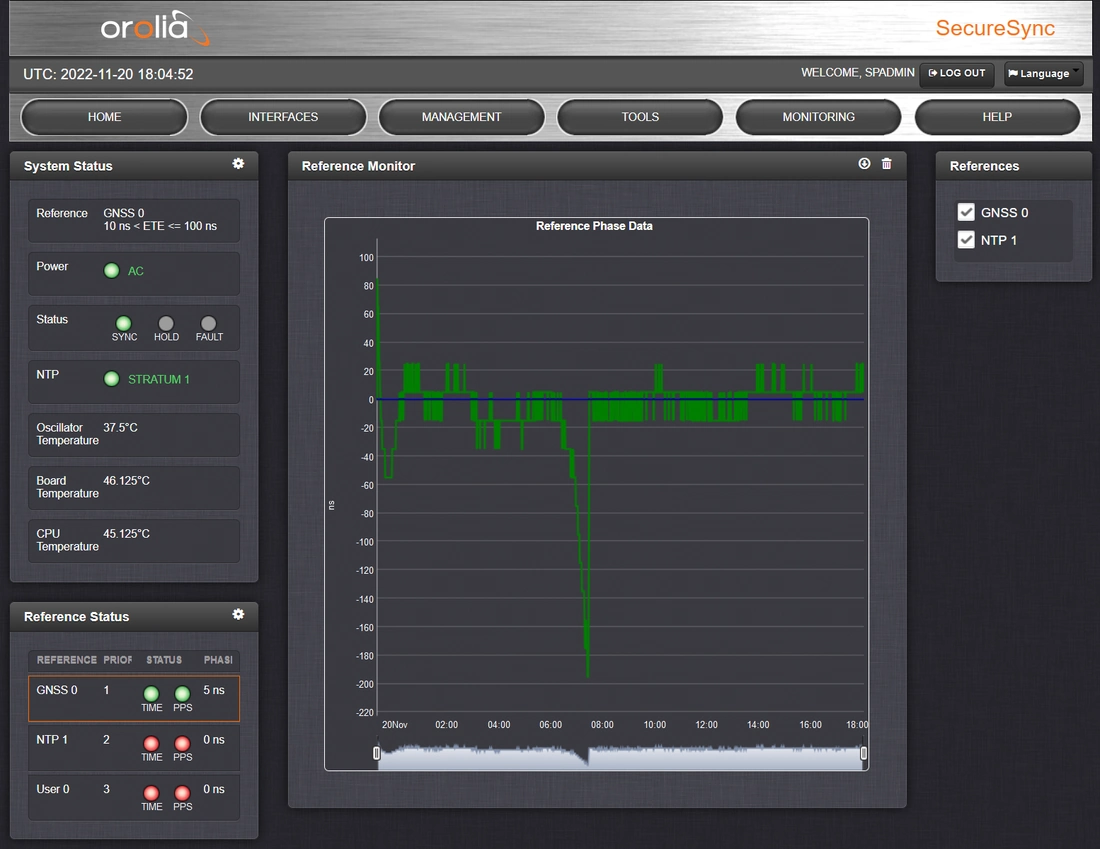Click left handle of chart range slider

[377, 753]
